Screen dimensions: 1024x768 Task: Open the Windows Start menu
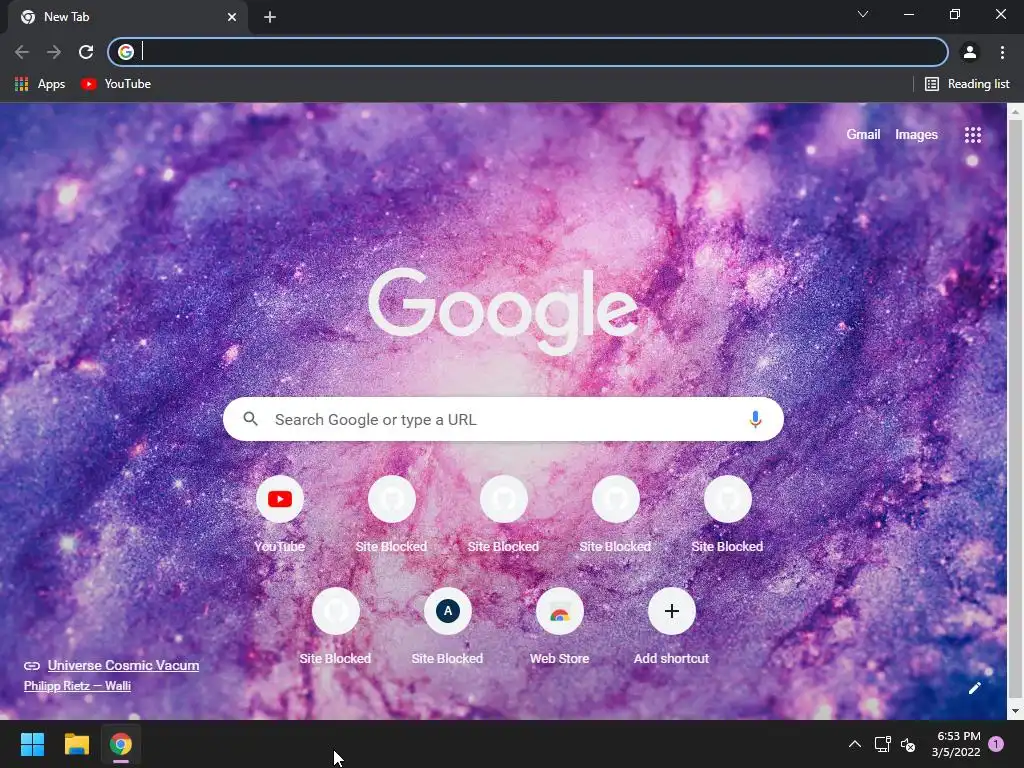[x=32, y=744]
